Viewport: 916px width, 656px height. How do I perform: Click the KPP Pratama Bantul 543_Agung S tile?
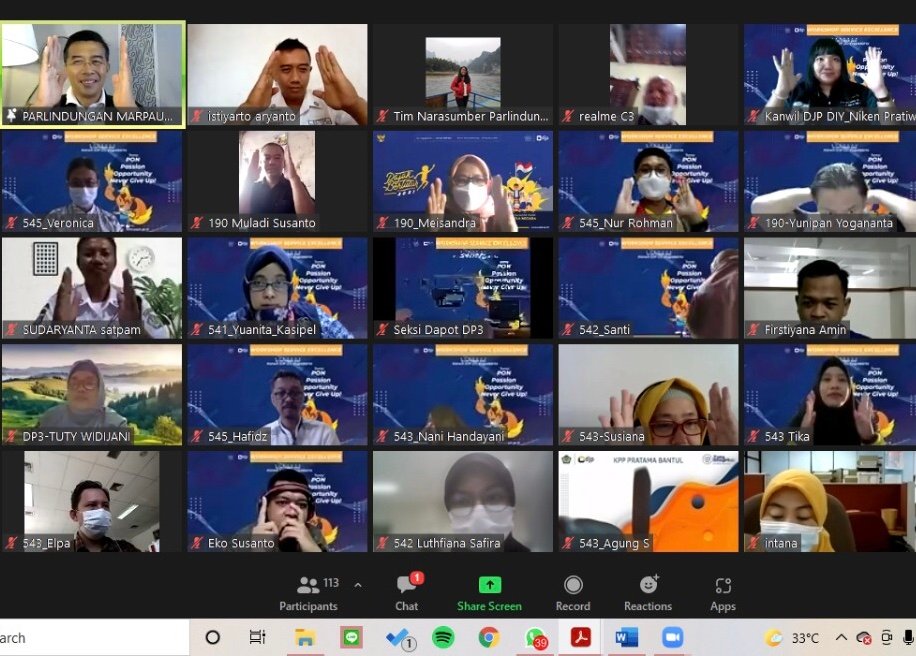point(648,501)
